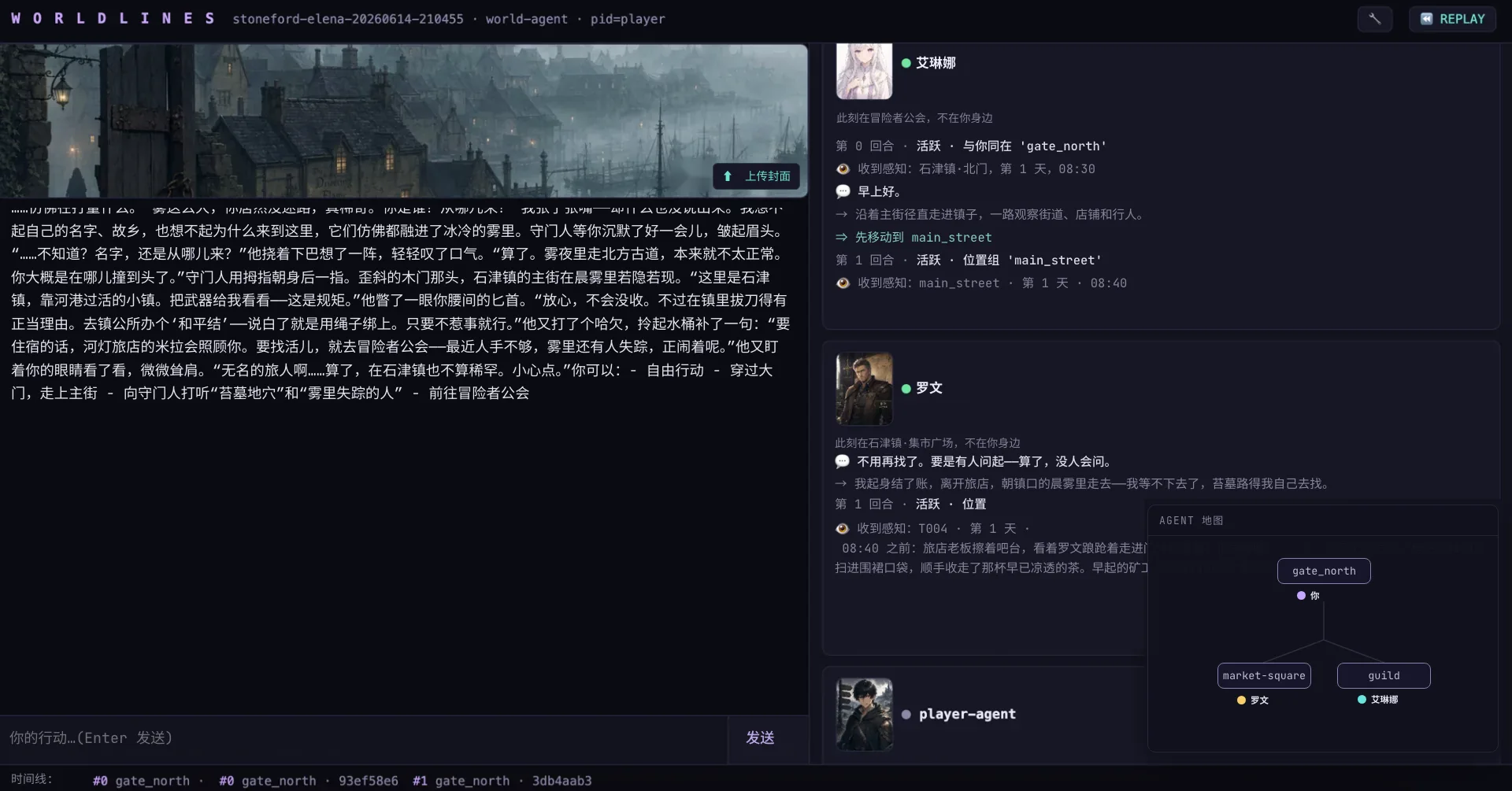Focus the 你的行动 action input field

tap(364, 737)
